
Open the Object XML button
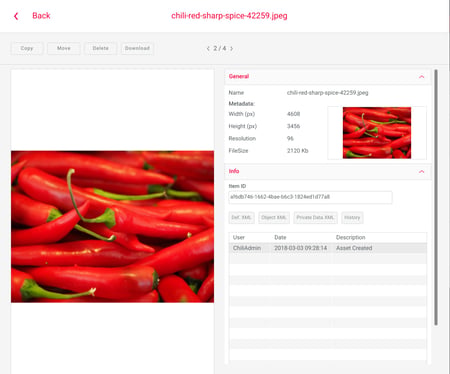click(274, 218)
